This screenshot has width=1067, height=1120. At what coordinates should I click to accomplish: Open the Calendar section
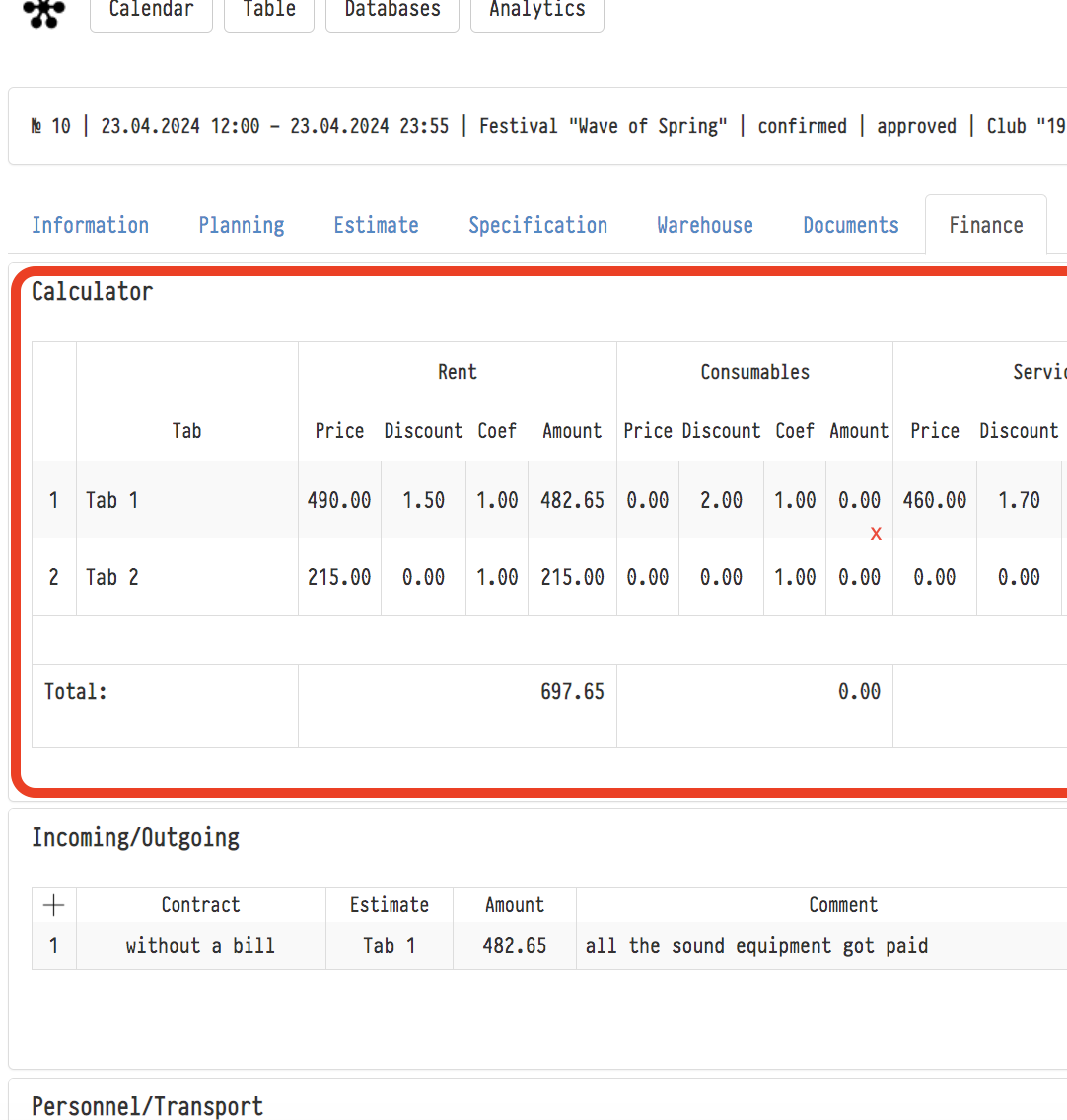point(151,12)
